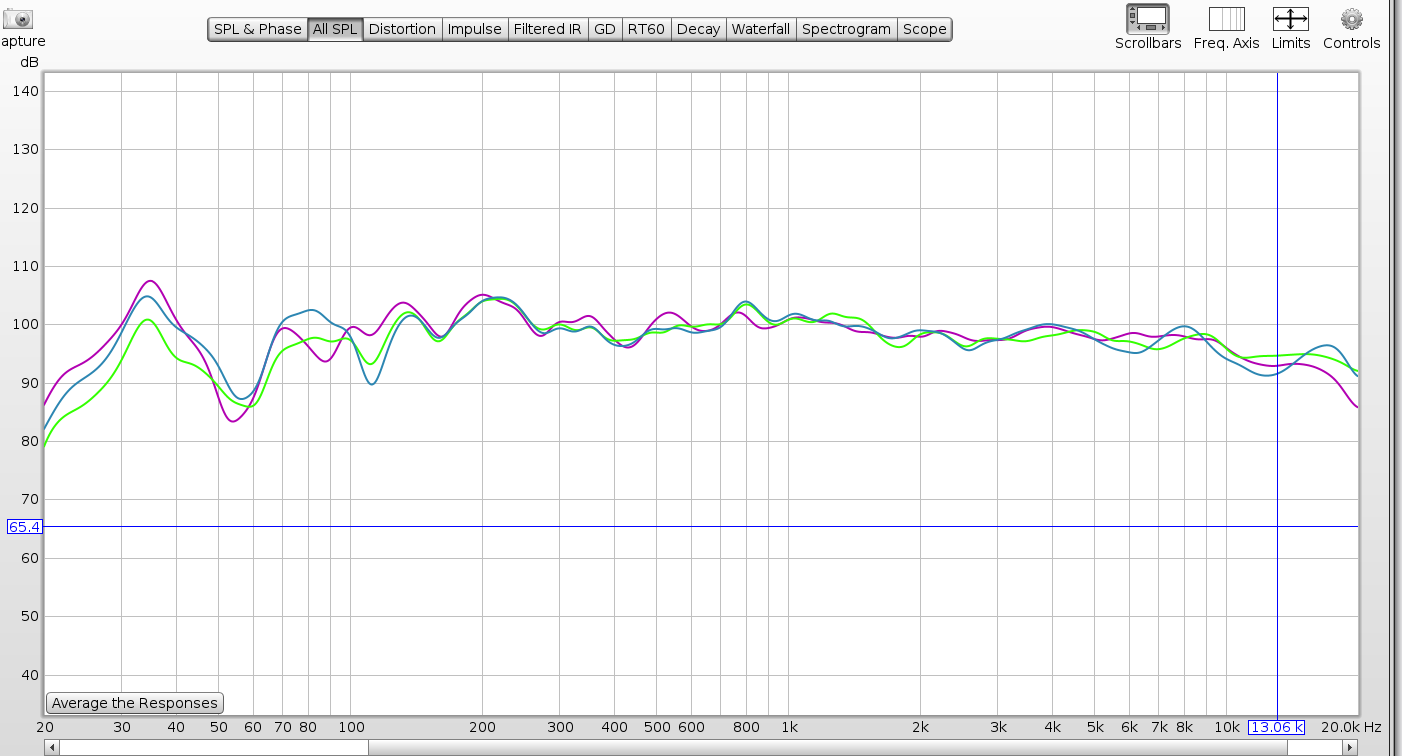The height and width of the screenshot is (756, 1402).
Task: Show the Spectrogram tab
Action: tap(846, 29)
